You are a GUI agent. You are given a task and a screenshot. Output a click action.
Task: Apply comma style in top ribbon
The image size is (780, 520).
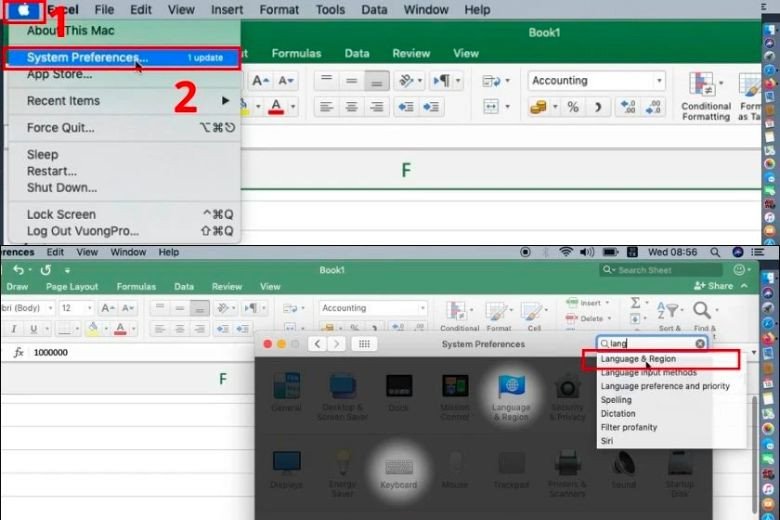[x=598, y=107]
